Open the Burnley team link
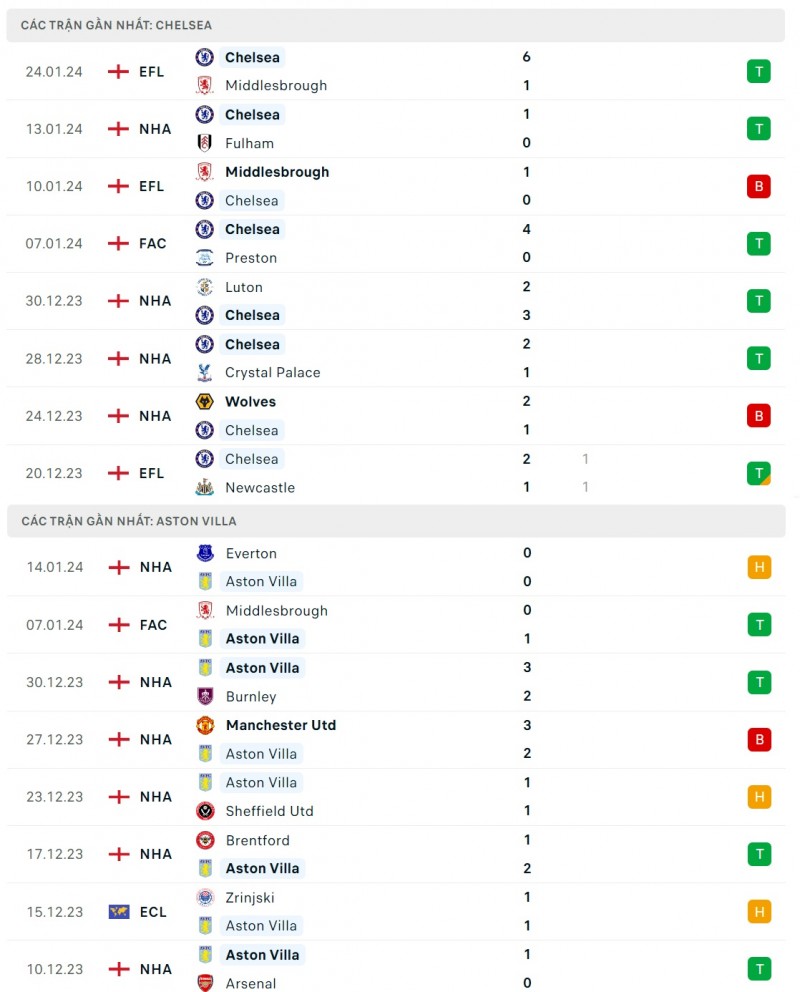The width and height of the screenshot is (800, 992). point(251,696)
